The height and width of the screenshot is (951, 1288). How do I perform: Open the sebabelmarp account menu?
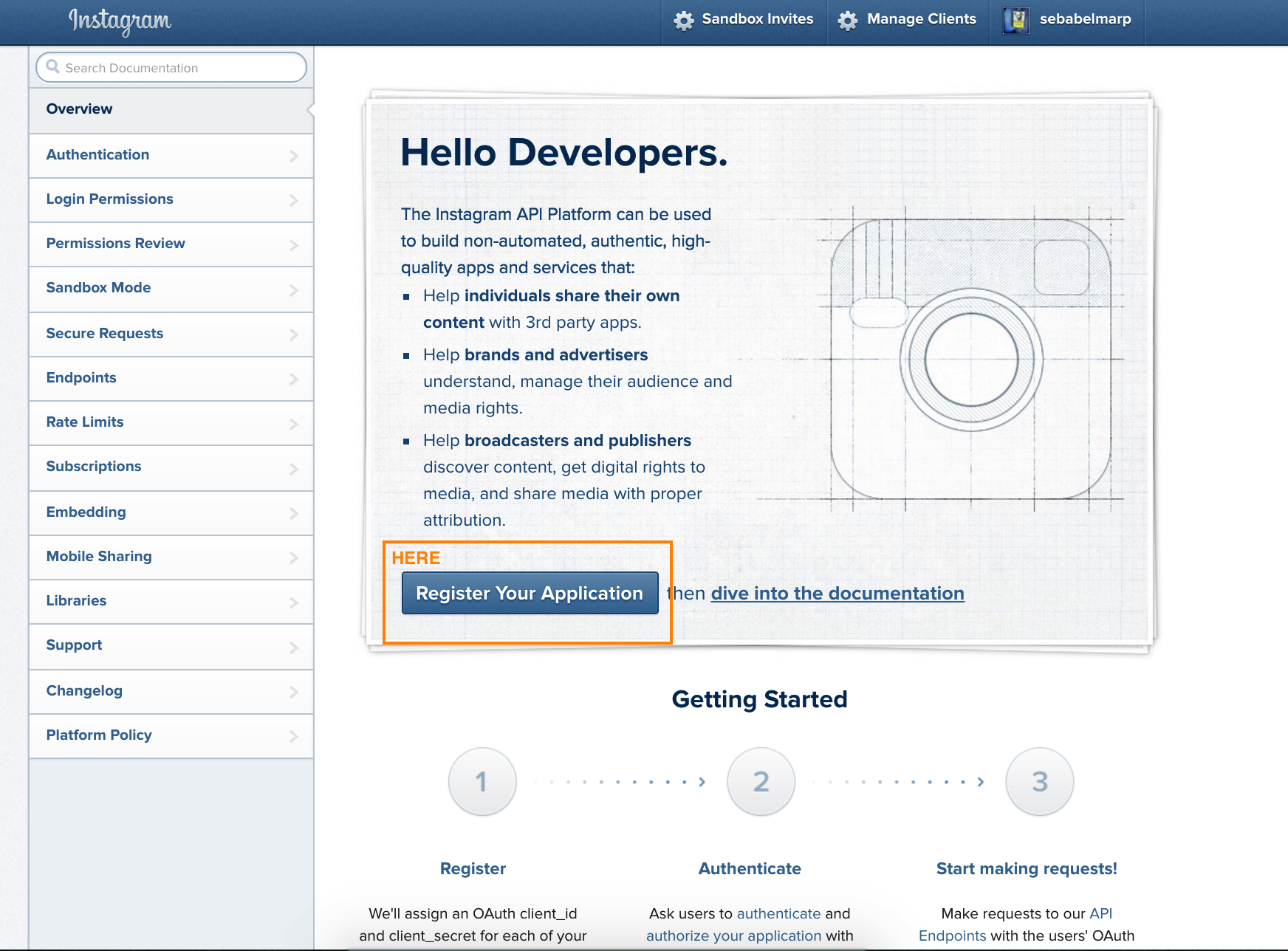1067,20
